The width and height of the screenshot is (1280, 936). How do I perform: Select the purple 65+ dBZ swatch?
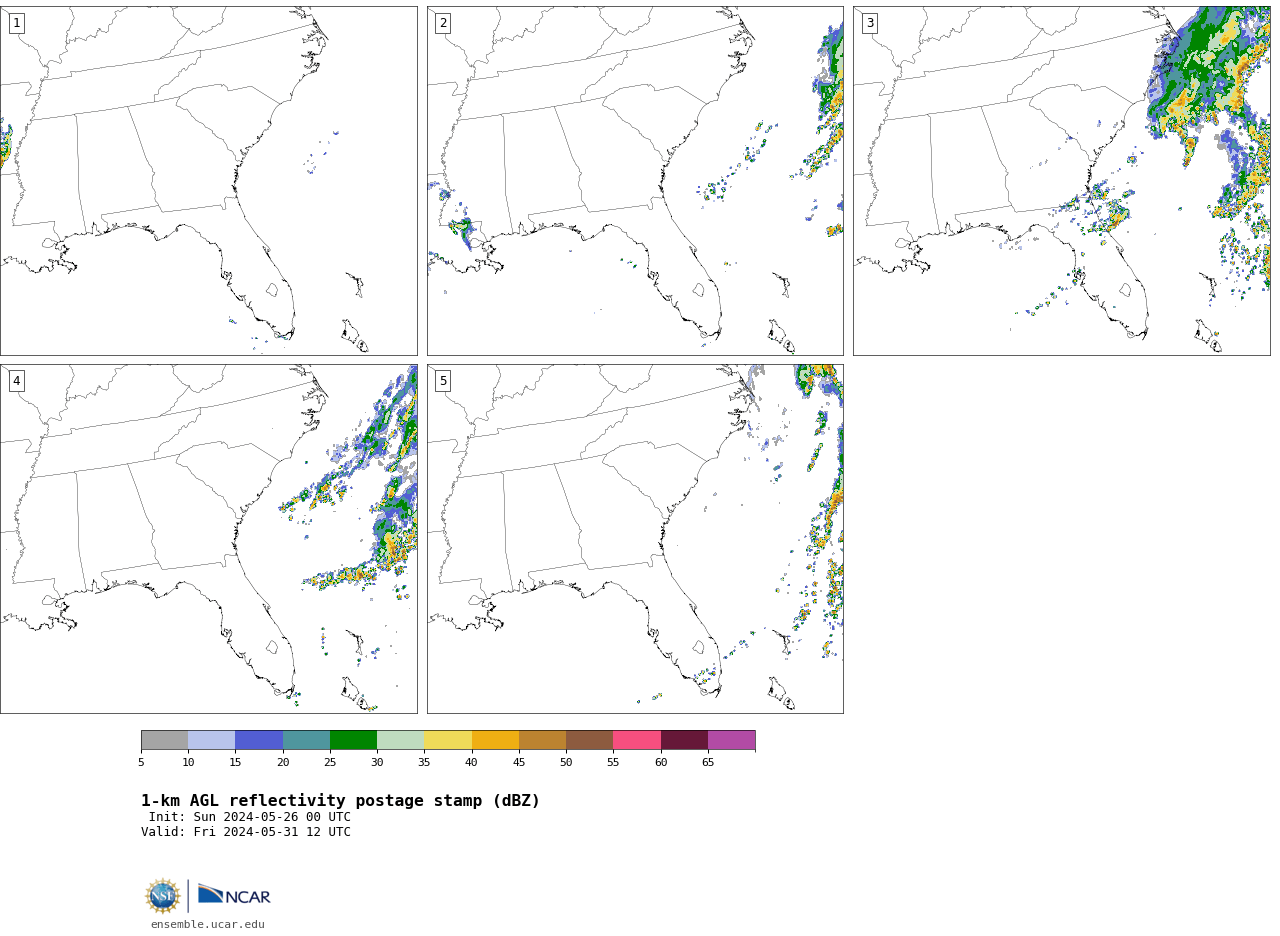point(731,740)
